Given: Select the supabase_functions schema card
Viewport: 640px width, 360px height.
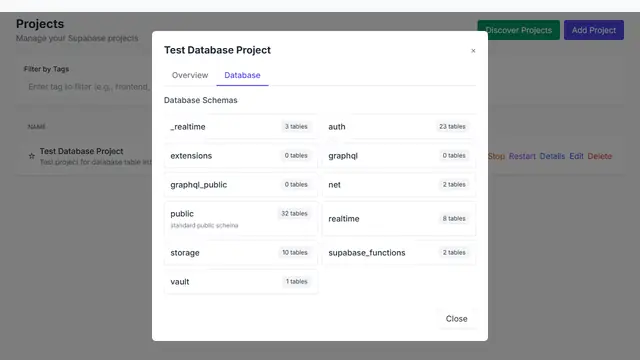Looking at the screenshot, I should click(399, 253).
